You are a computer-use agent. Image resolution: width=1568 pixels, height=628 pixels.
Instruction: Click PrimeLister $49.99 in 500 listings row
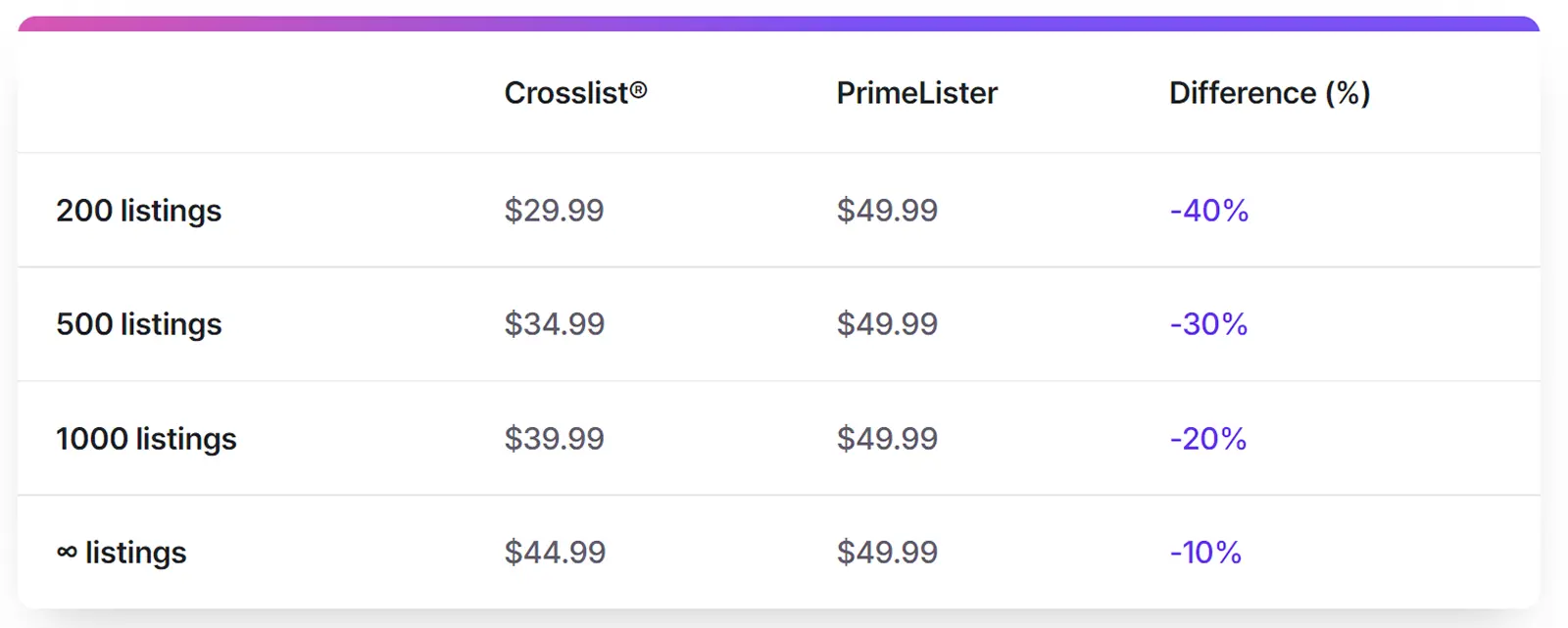pyautogui.click(x=887, y=324)
